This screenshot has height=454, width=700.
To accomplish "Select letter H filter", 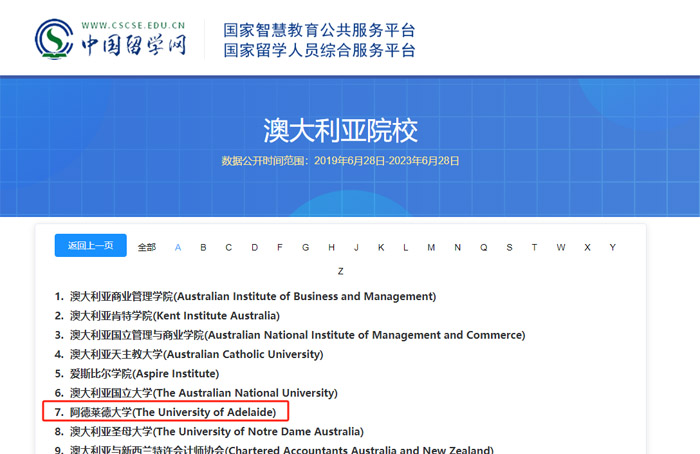I will 331,247.
